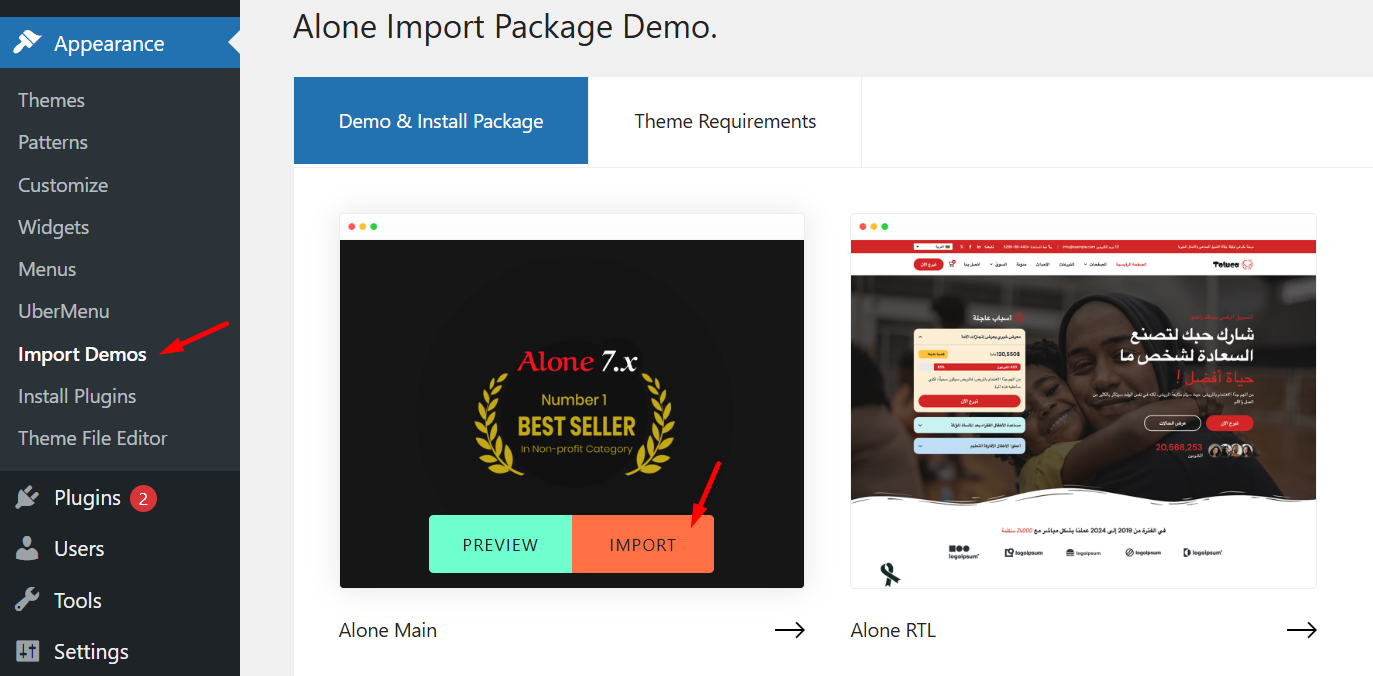Open Themes submenu item

(51, 100)
